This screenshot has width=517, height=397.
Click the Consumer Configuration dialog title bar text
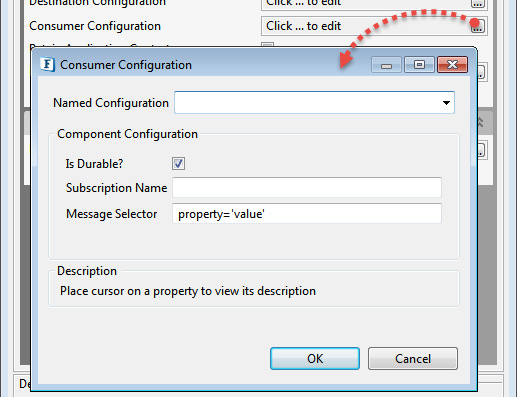tap(126, 65)
